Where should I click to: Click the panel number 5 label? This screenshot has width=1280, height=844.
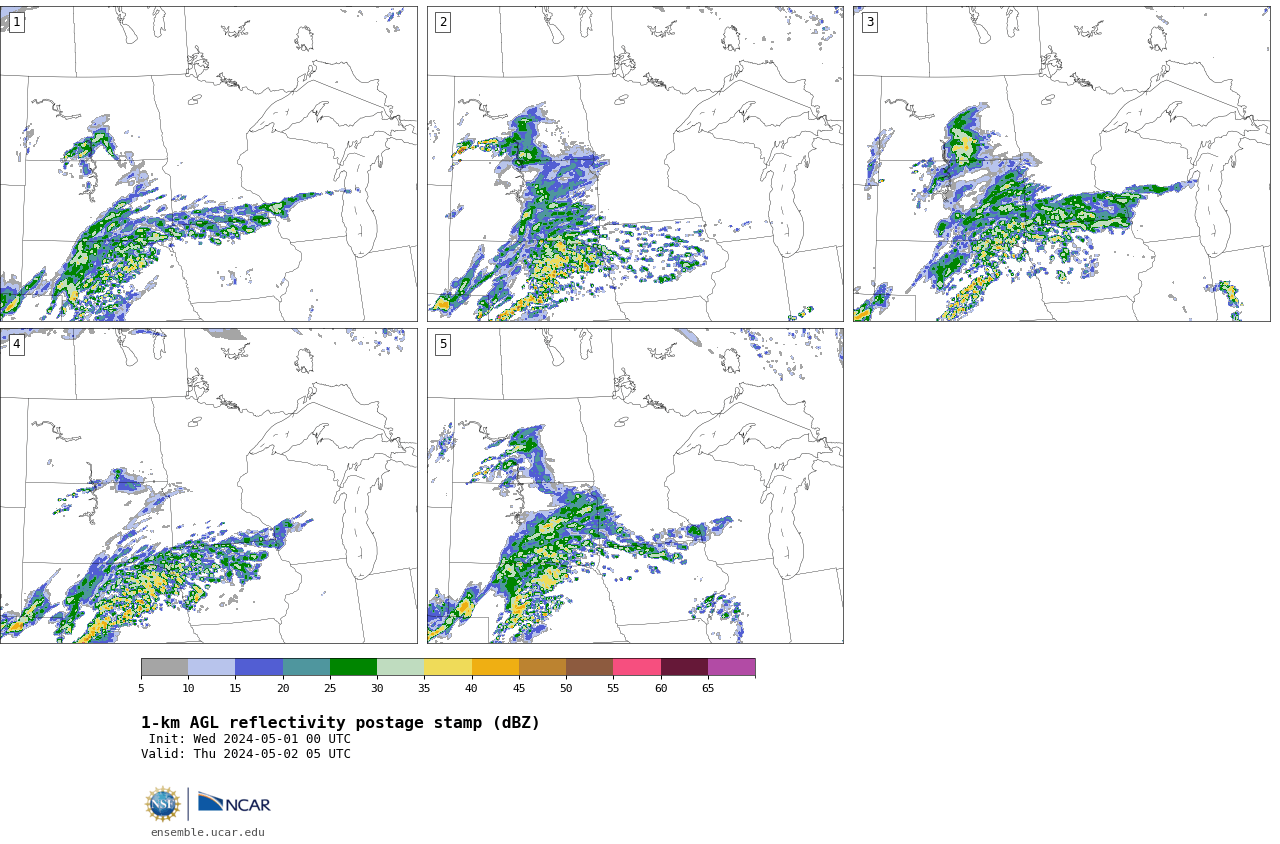[x=443, y=344]
